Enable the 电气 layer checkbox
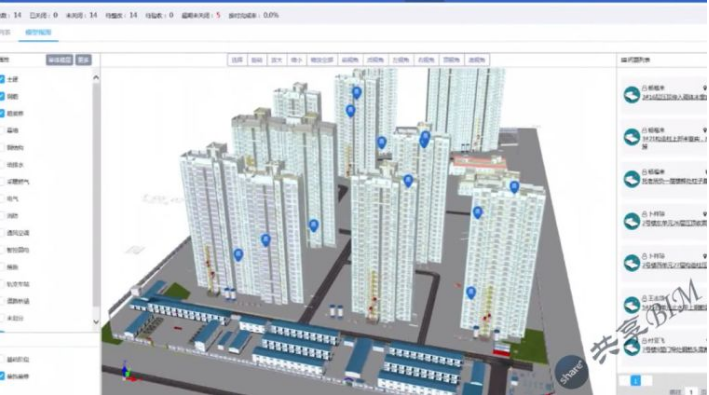 2,198
